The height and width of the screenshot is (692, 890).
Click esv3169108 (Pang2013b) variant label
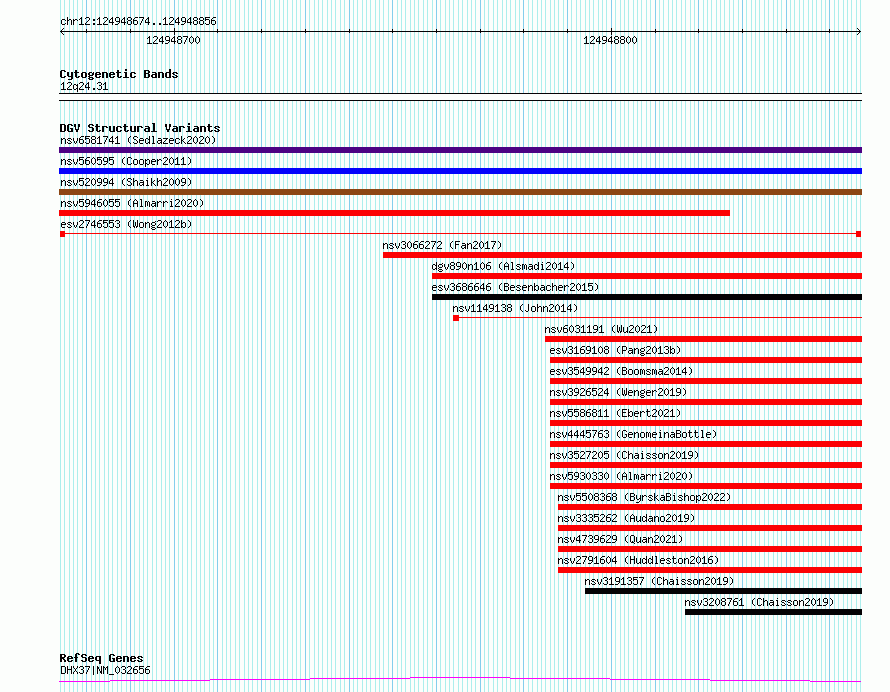pyautogui.click(x=615, y=350)
